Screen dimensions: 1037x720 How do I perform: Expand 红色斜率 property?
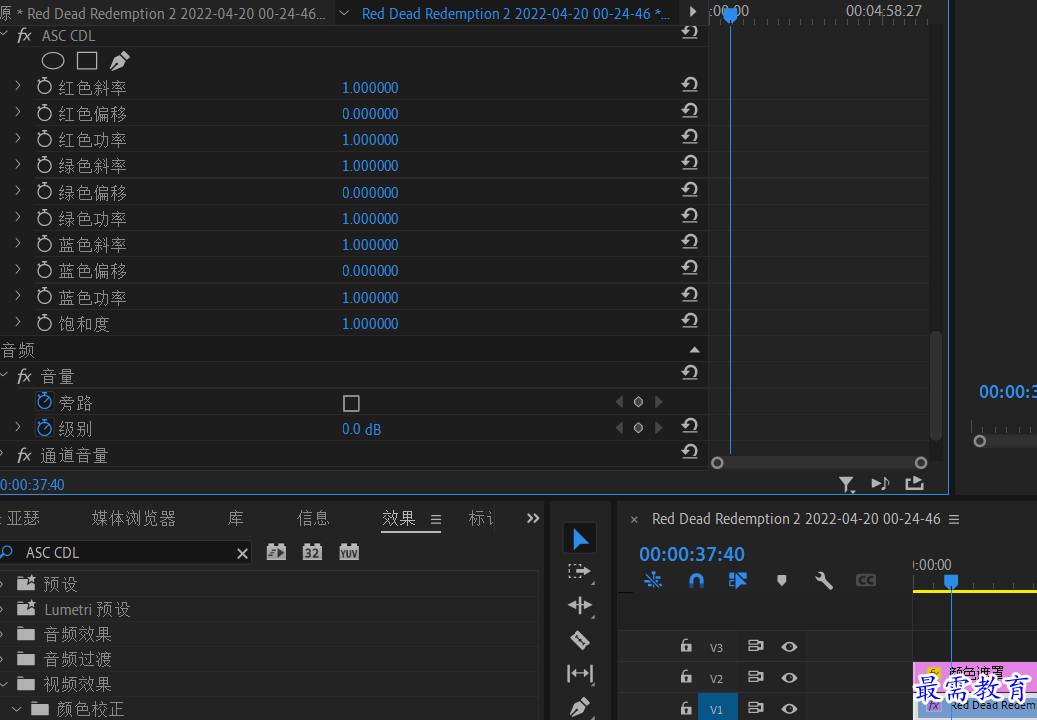[x=18, y=86]
